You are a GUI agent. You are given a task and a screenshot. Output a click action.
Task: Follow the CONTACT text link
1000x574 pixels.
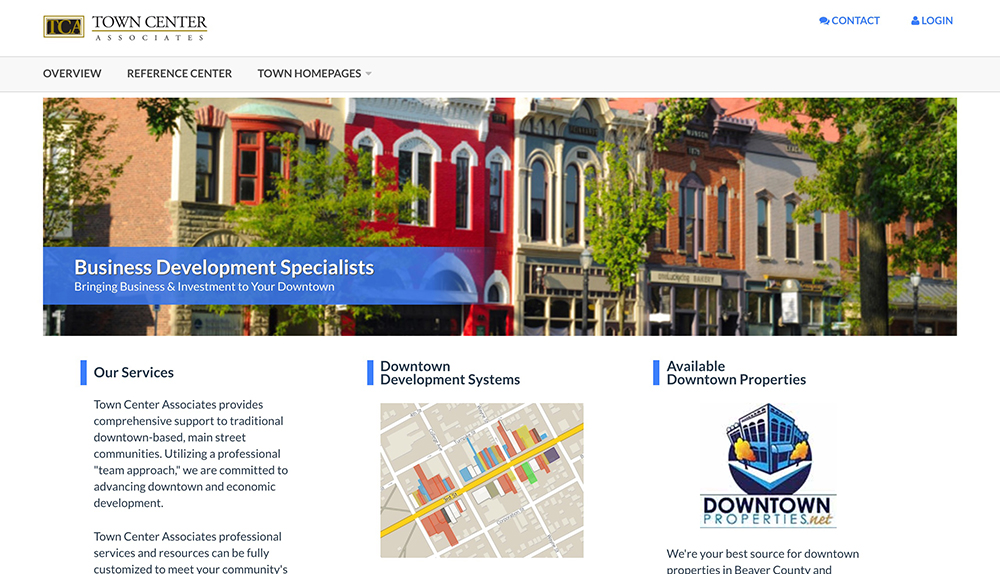(x=855, y=21)
